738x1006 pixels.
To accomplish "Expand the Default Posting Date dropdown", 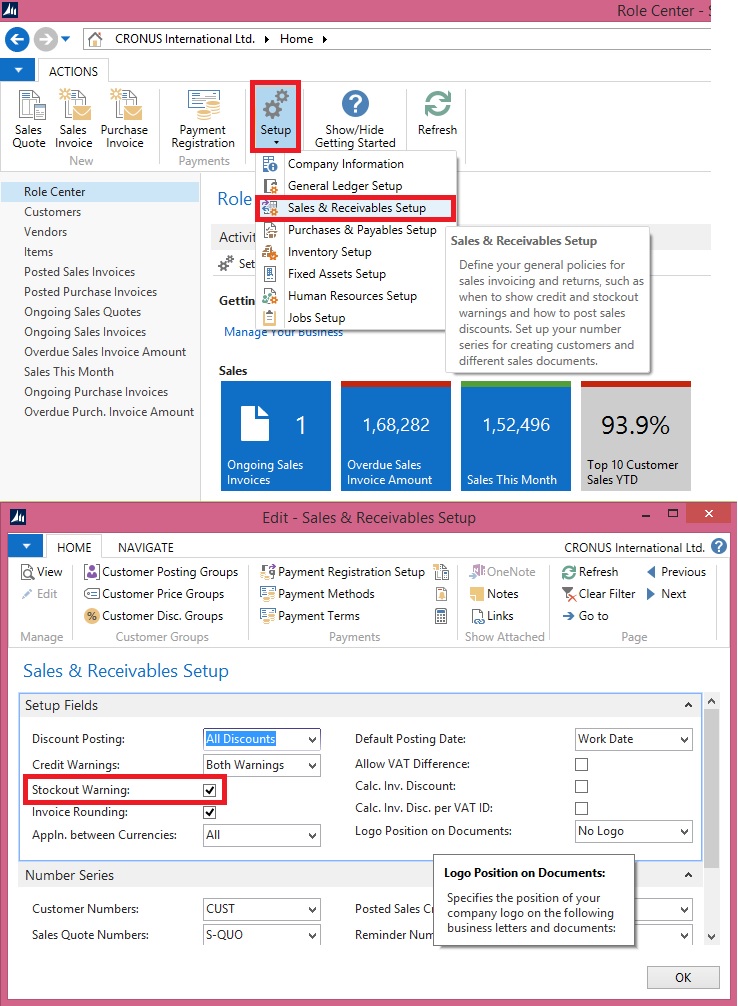I will [684, 740].
